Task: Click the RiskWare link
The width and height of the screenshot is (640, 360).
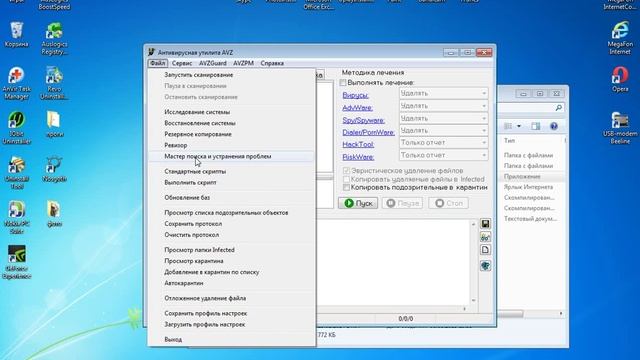Action: [x=358, y=157]
